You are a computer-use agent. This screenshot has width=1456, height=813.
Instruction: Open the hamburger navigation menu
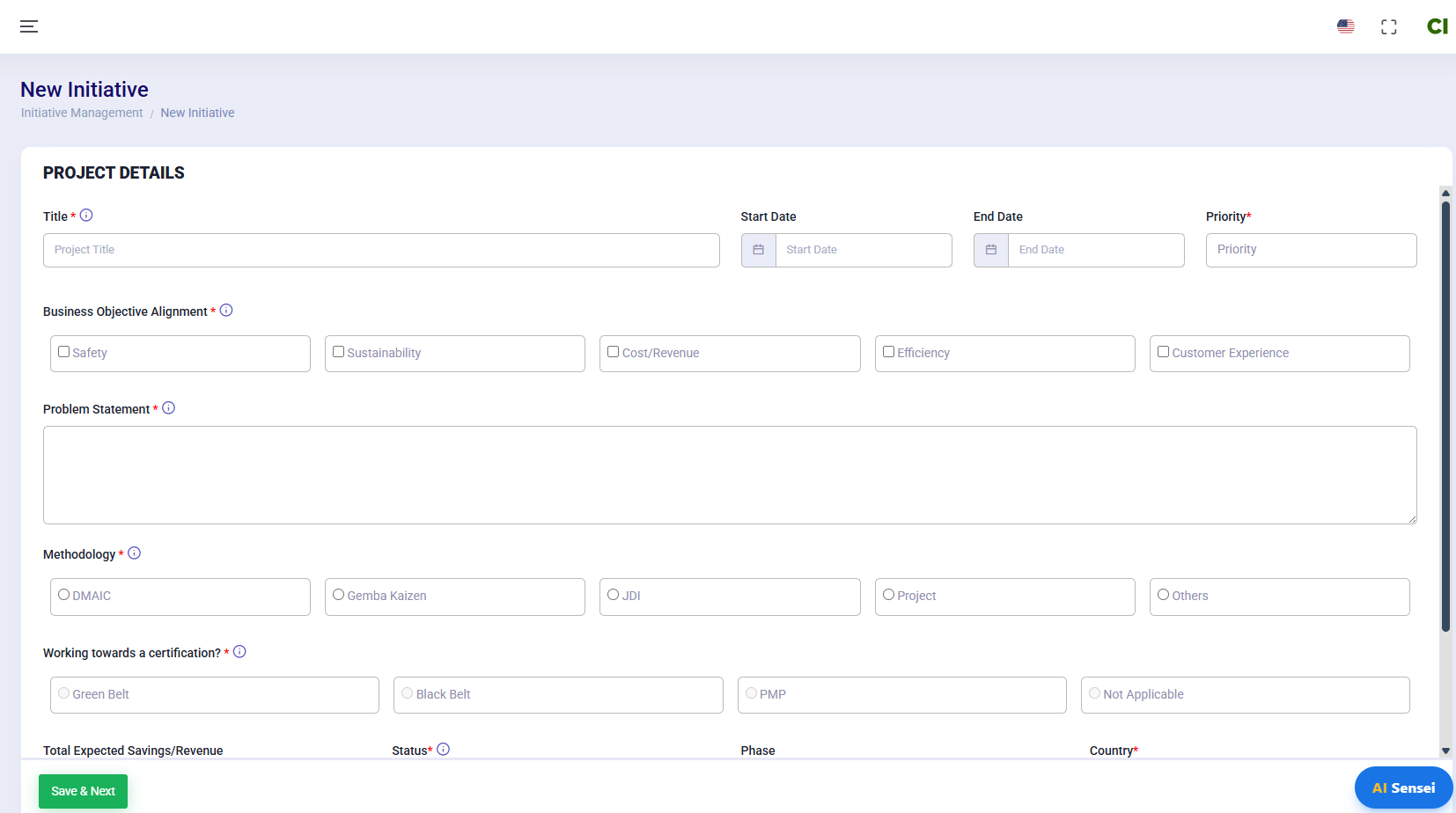pyautogui.click(x=29, y=26)
